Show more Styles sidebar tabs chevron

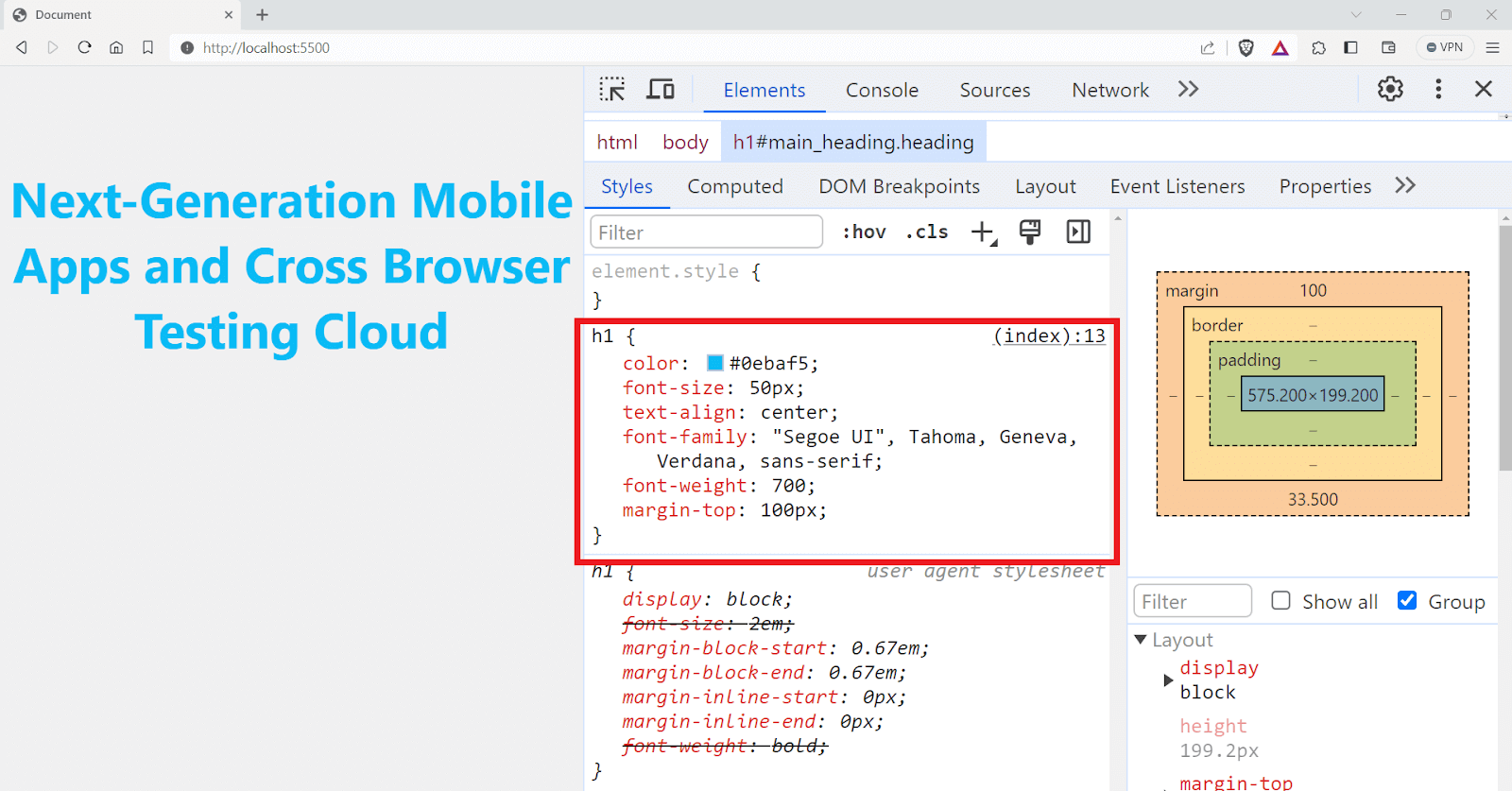pyautogui.click(x=1405, y=186)
